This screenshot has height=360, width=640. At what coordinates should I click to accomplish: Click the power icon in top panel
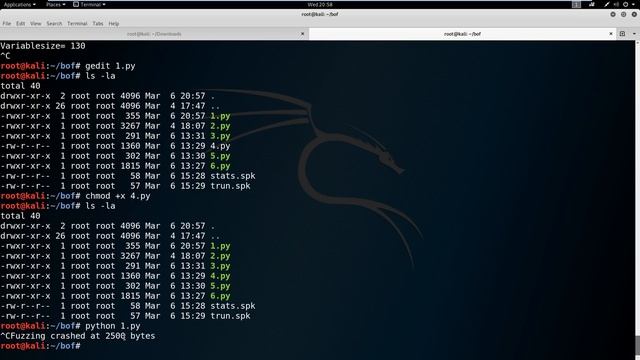[625, 4]
